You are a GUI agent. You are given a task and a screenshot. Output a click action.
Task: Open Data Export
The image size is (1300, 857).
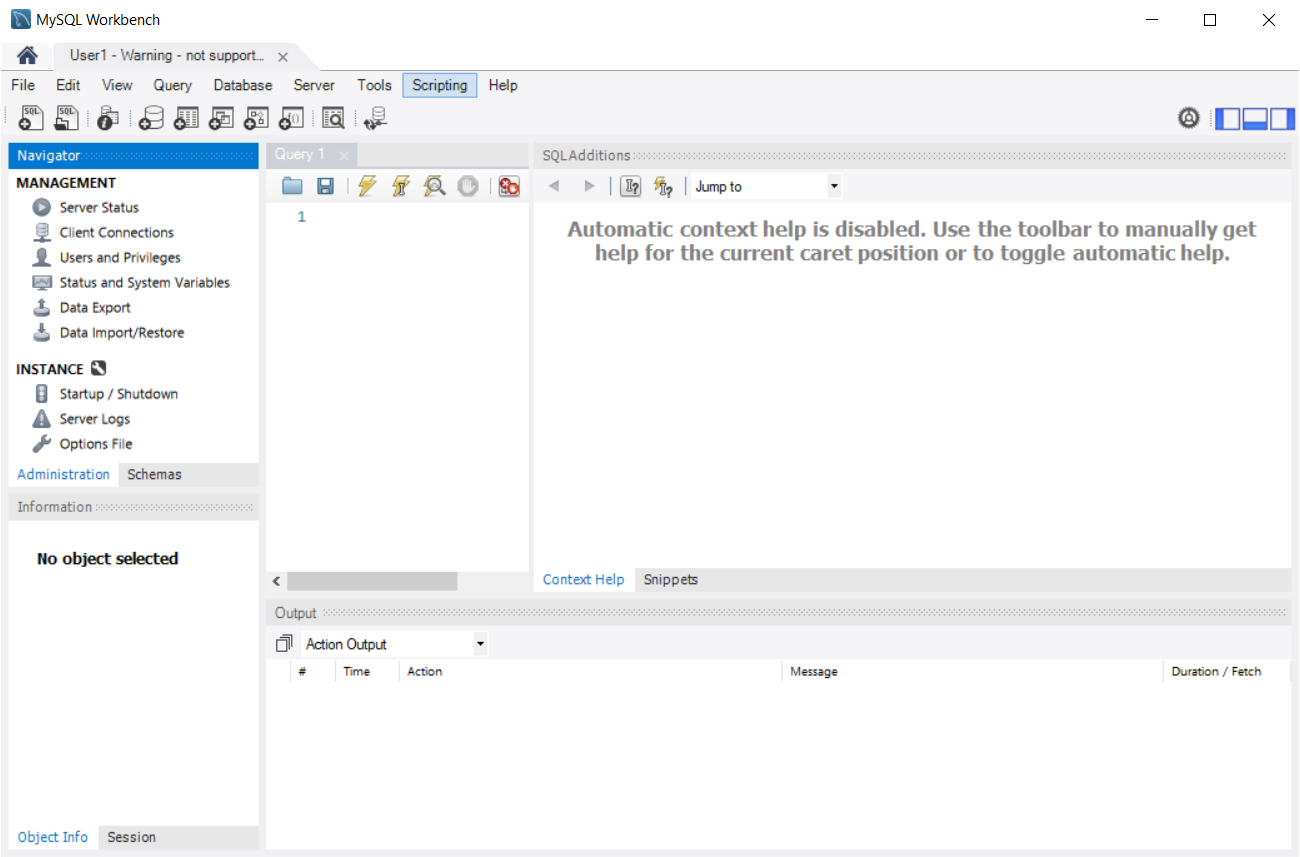[x=95, y=307]
